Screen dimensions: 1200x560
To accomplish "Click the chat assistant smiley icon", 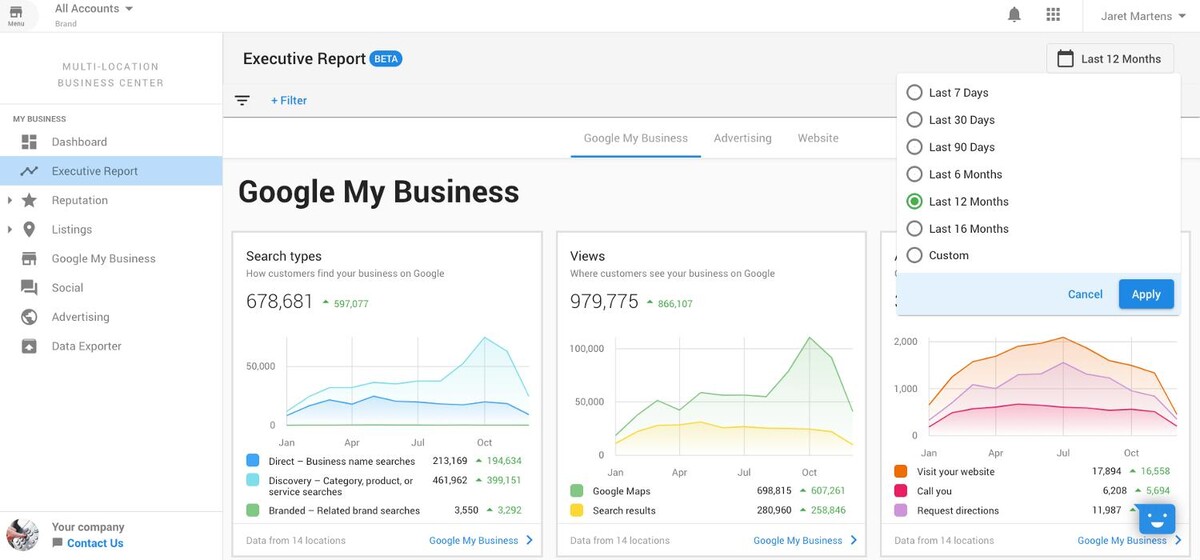I will tap(1156, 520).
